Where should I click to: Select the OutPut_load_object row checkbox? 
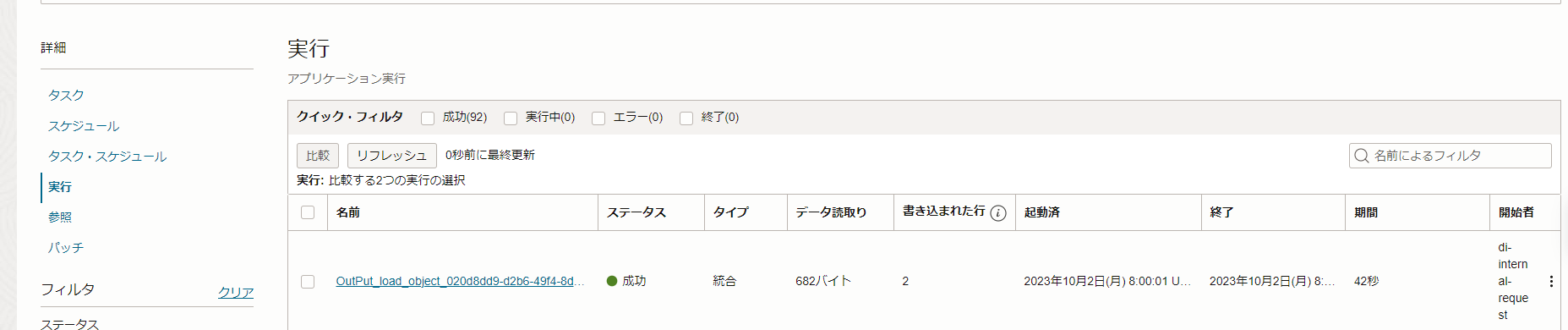[308, 282]
